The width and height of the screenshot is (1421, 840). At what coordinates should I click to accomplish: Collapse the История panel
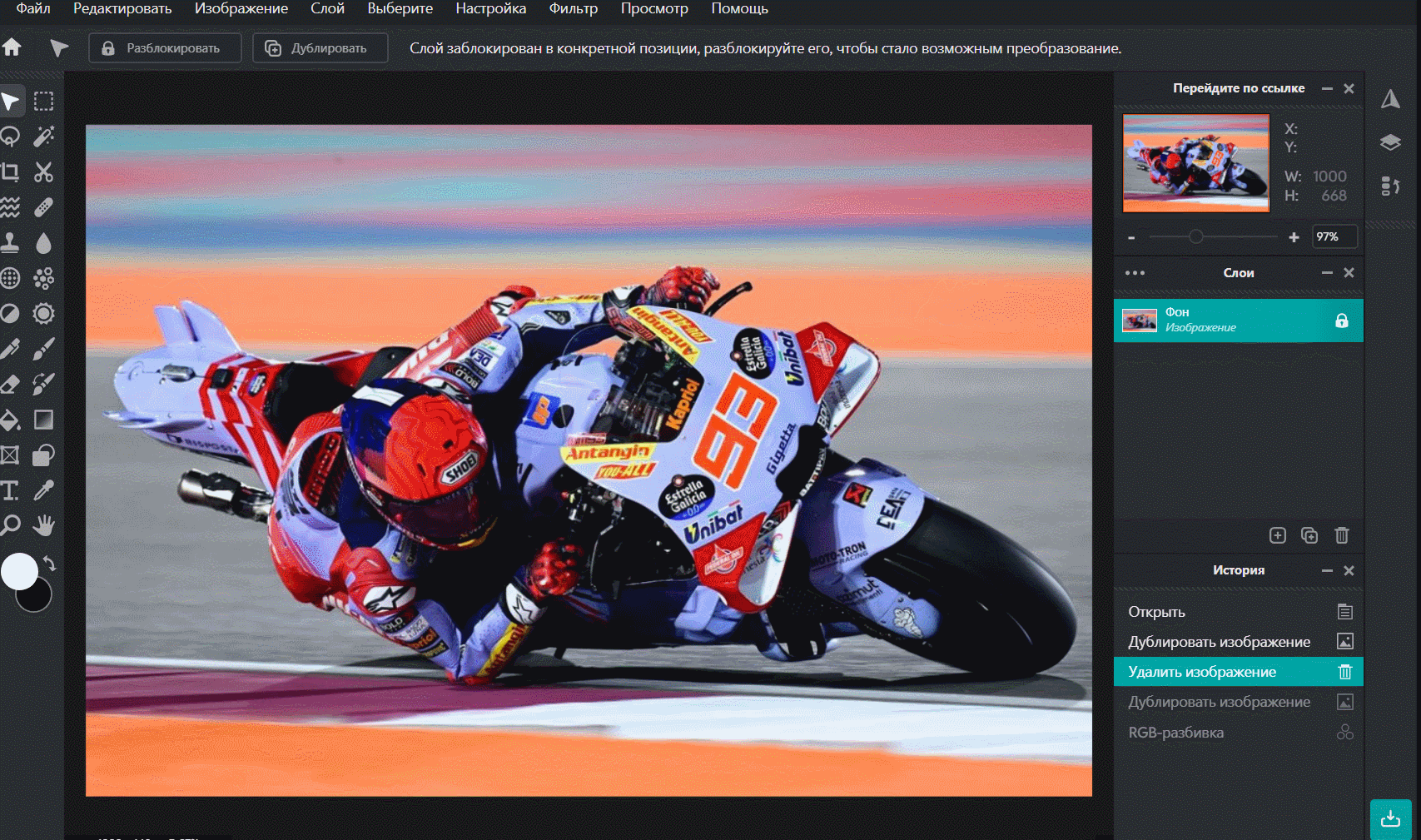[x=1327, y=570]
